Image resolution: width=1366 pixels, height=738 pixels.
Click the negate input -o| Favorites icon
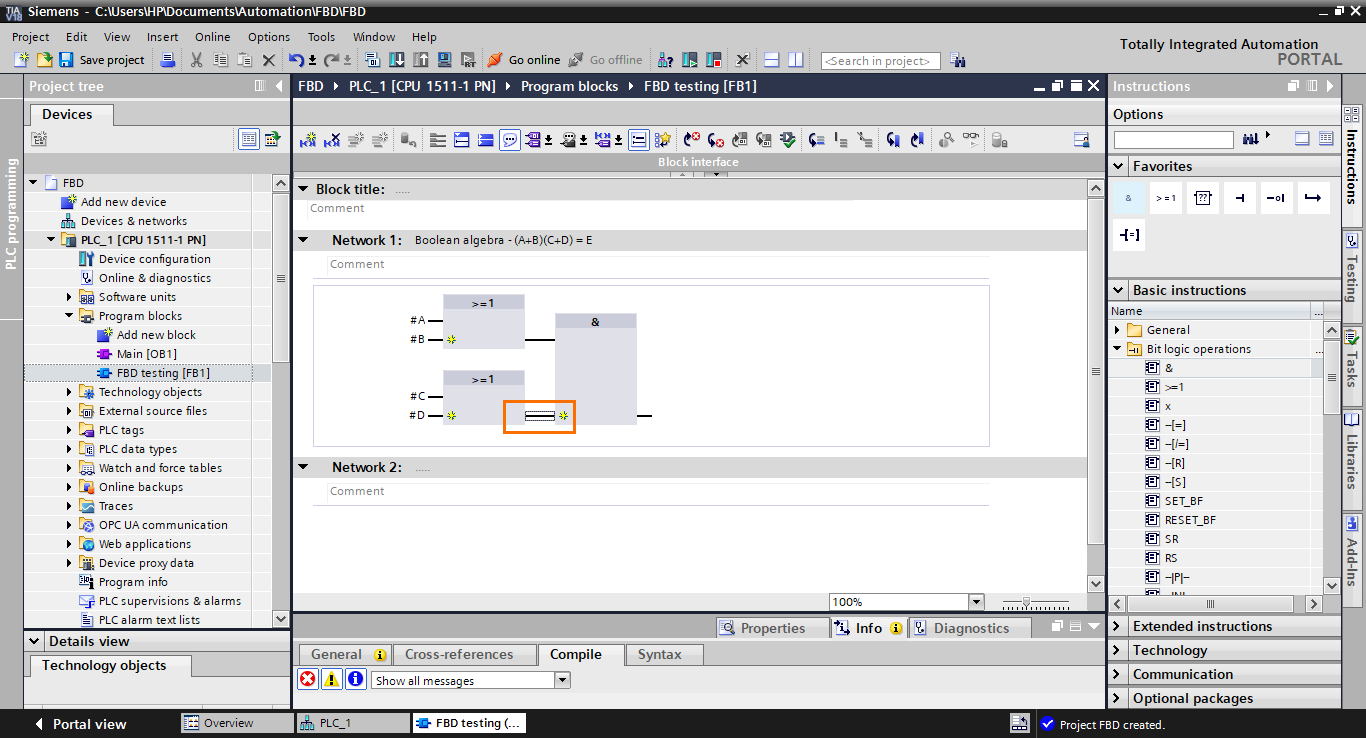1277,197
